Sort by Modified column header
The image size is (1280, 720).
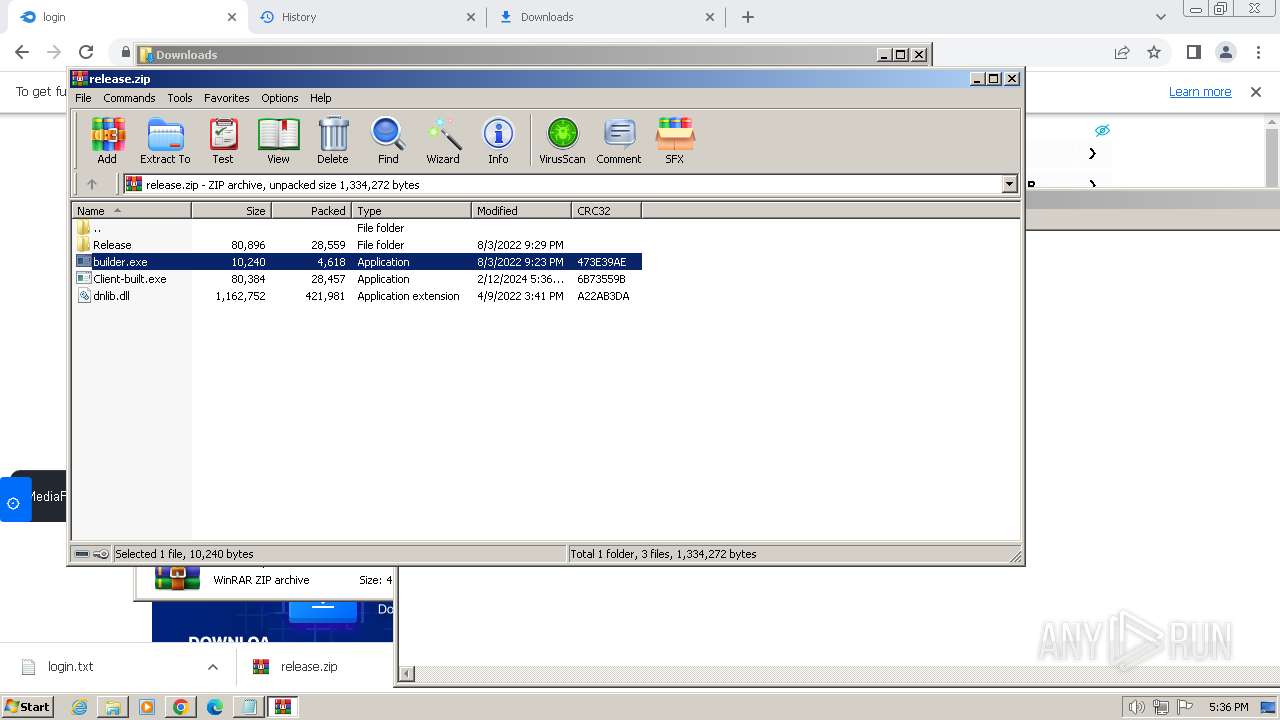(x=521, y=210)
